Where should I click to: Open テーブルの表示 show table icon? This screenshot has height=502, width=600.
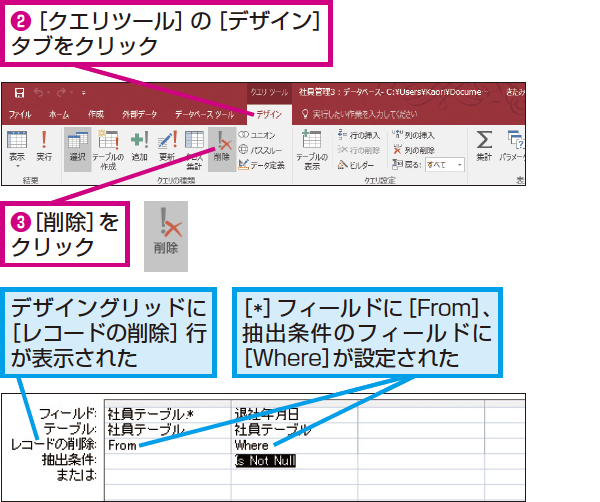tap(311, 145)
